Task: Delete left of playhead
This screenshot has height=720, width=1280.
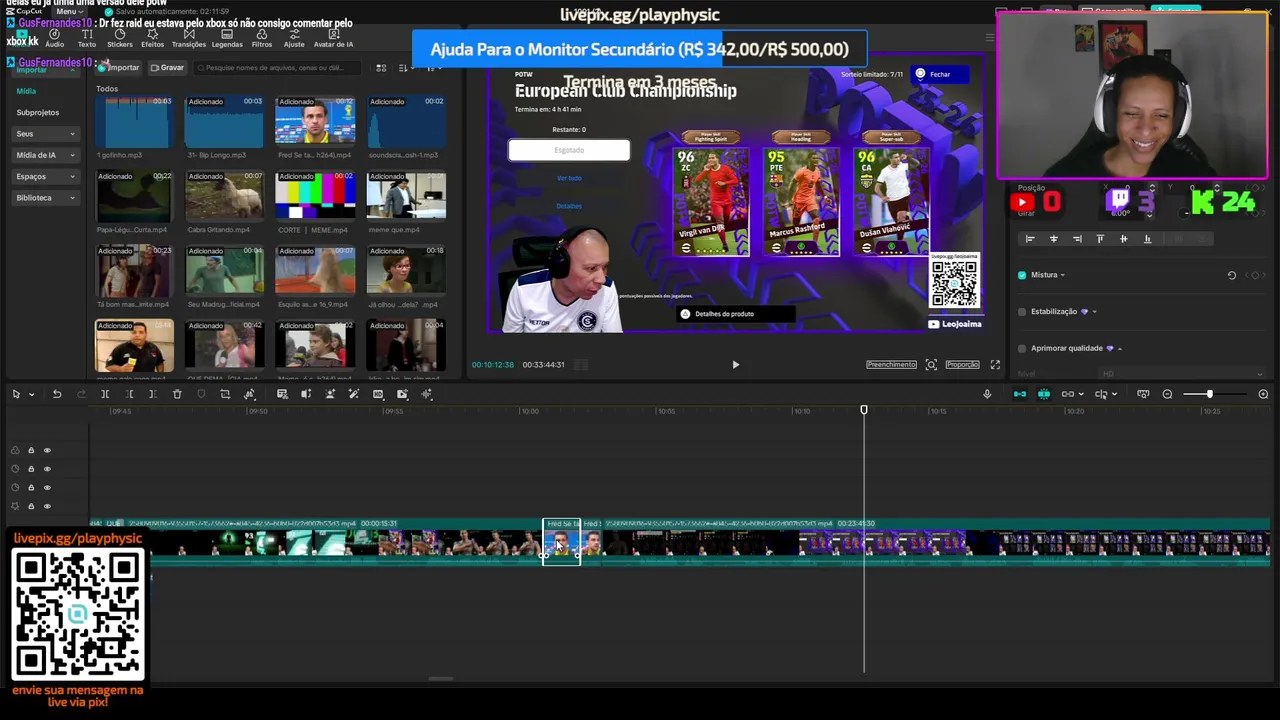Action: [x=129, y=394]
